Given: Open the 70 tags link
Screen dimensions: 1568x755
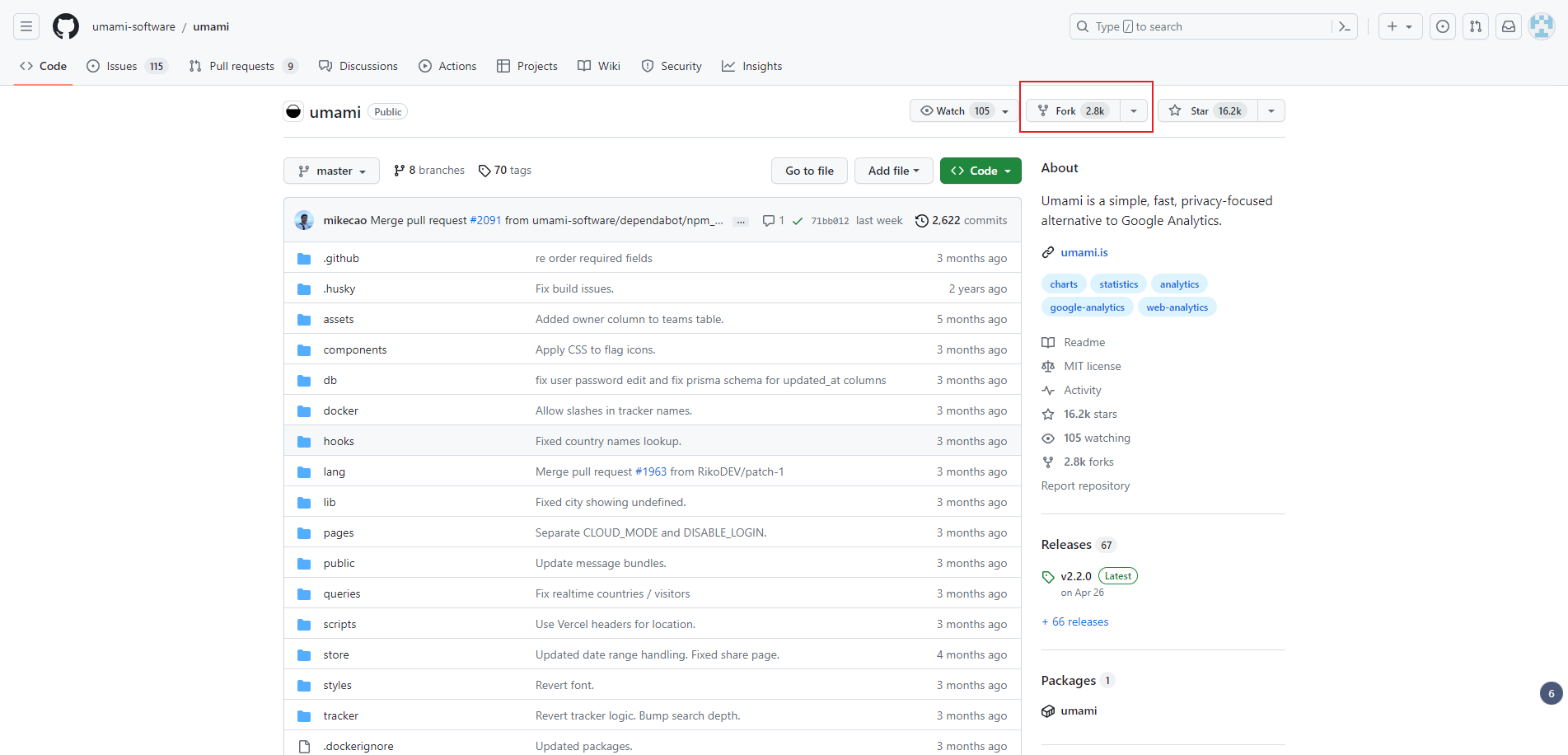Looking at the screenshot, I should (x=505, y=170).
